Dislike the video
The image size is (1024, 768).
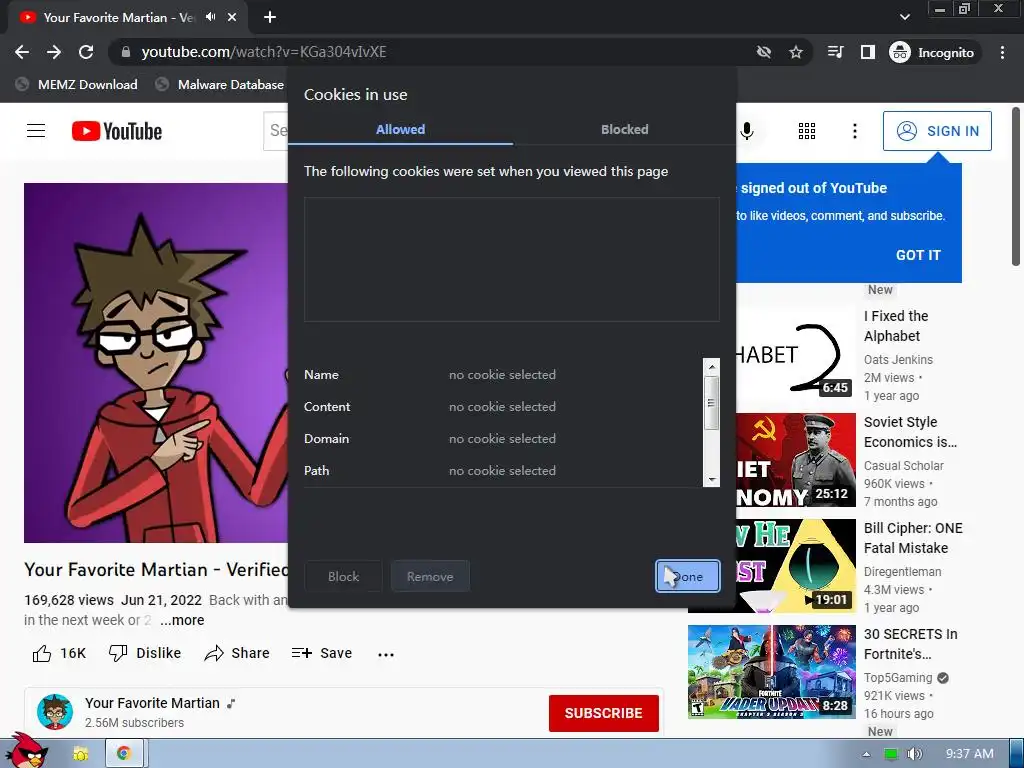point(145,653)
